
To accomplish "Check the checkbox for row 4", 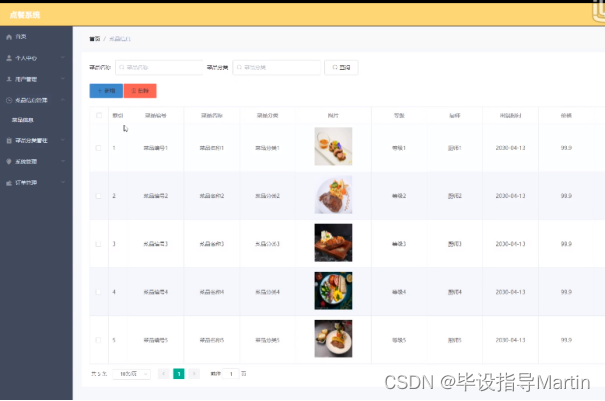I will pos(98,292).
